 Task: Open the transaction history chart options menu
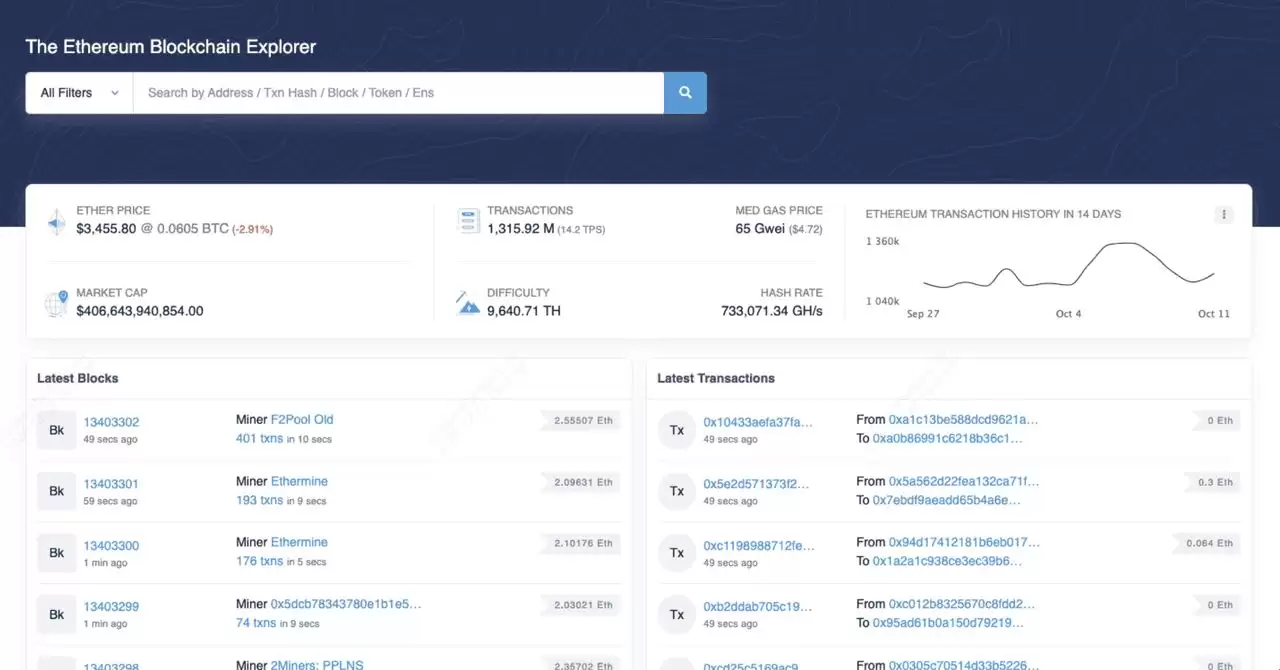(x=1224, y=214)
